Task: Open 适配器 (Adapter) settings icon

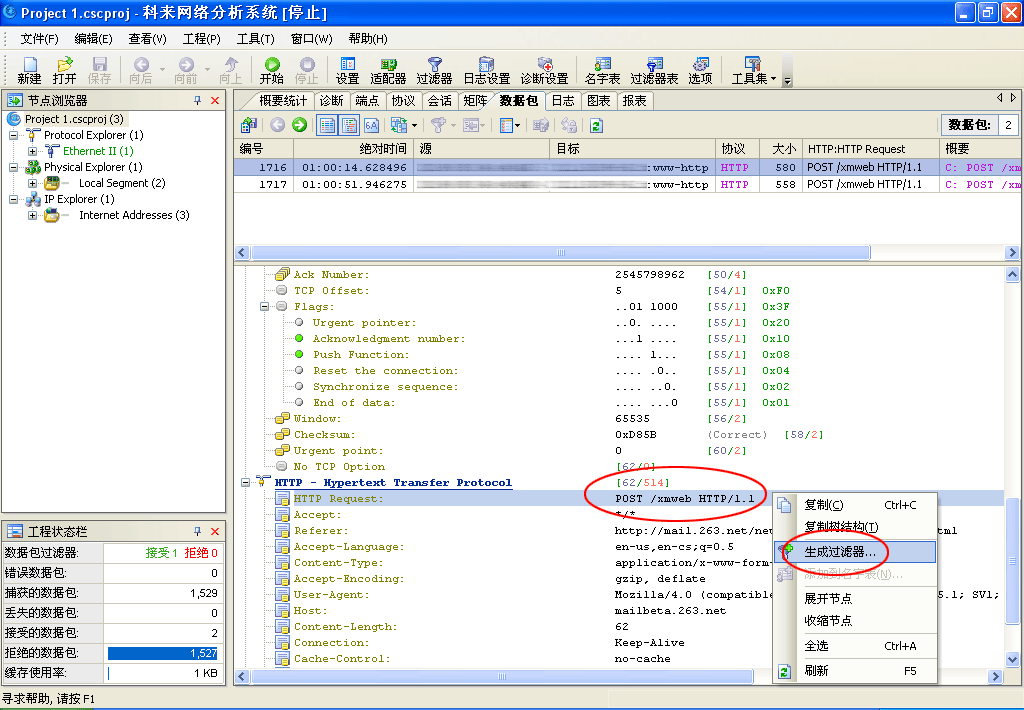Action: pyautogui.click(x=388, y=65)
